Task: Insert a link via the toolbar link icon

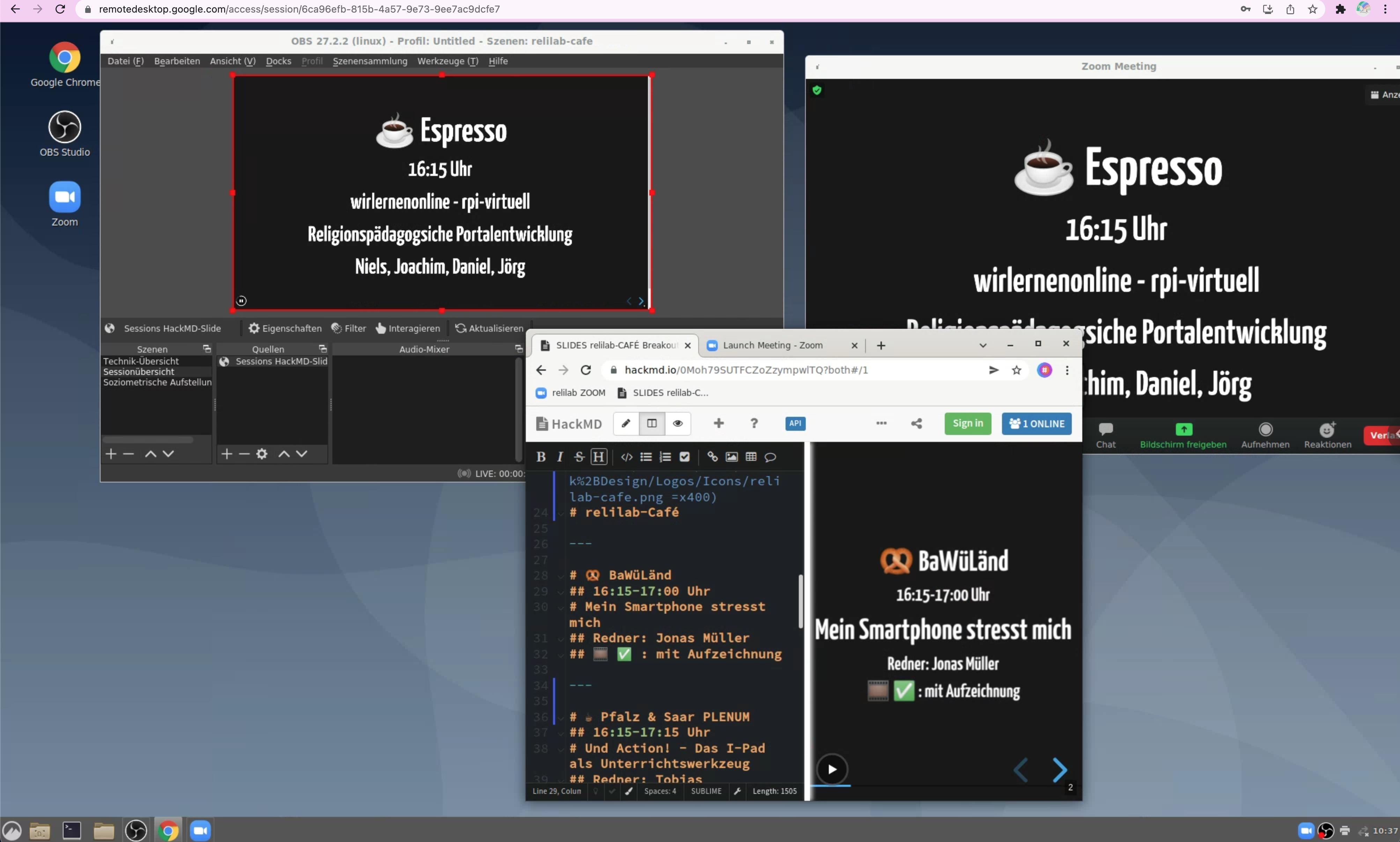Action: [712, 457]
